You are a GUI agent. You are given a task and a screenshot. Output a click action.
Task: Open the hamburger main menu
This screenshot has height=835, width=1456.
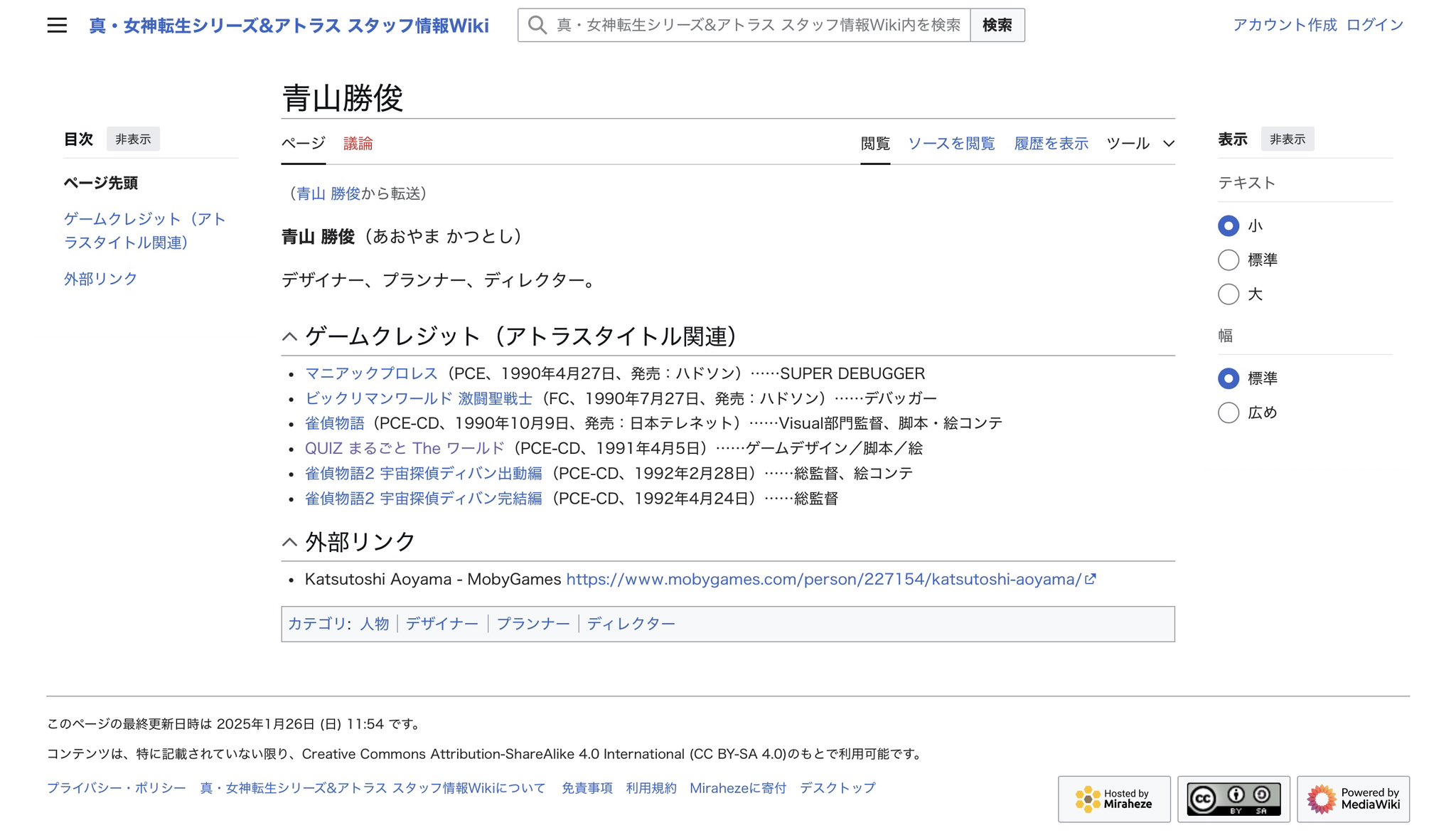click(x=57, y=26)
